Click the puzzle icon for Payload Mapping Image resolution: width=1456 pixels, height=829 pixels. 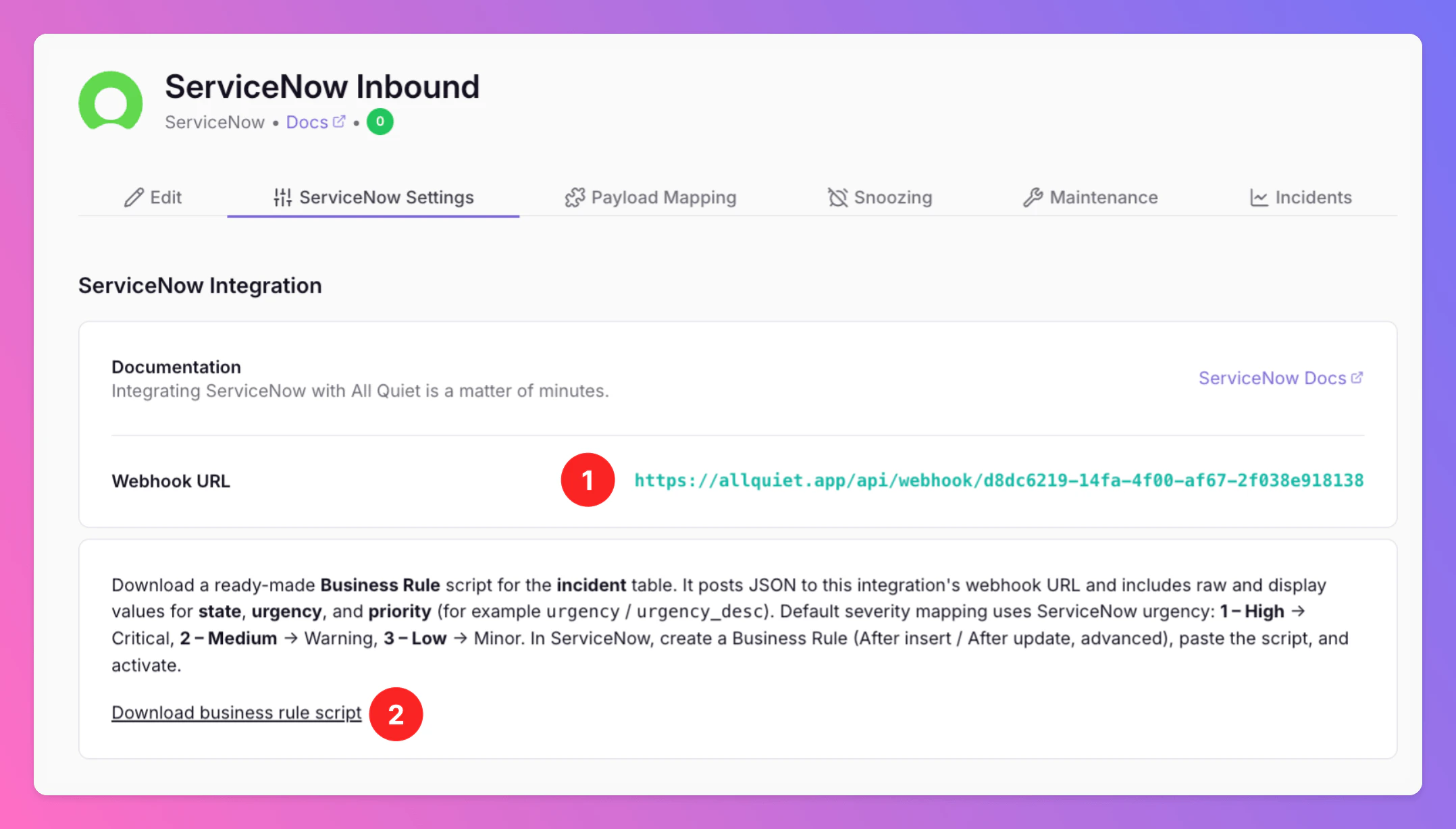click(575, 197)
